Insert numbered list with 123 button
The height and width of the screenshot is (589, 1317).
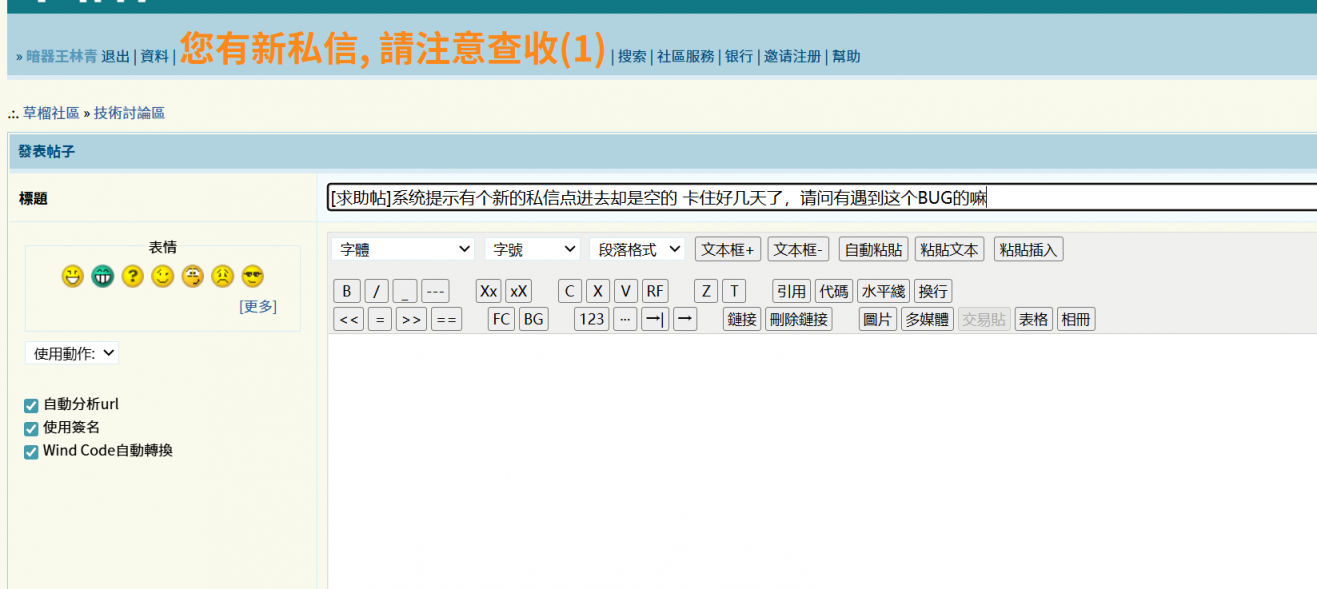[591, 319]
